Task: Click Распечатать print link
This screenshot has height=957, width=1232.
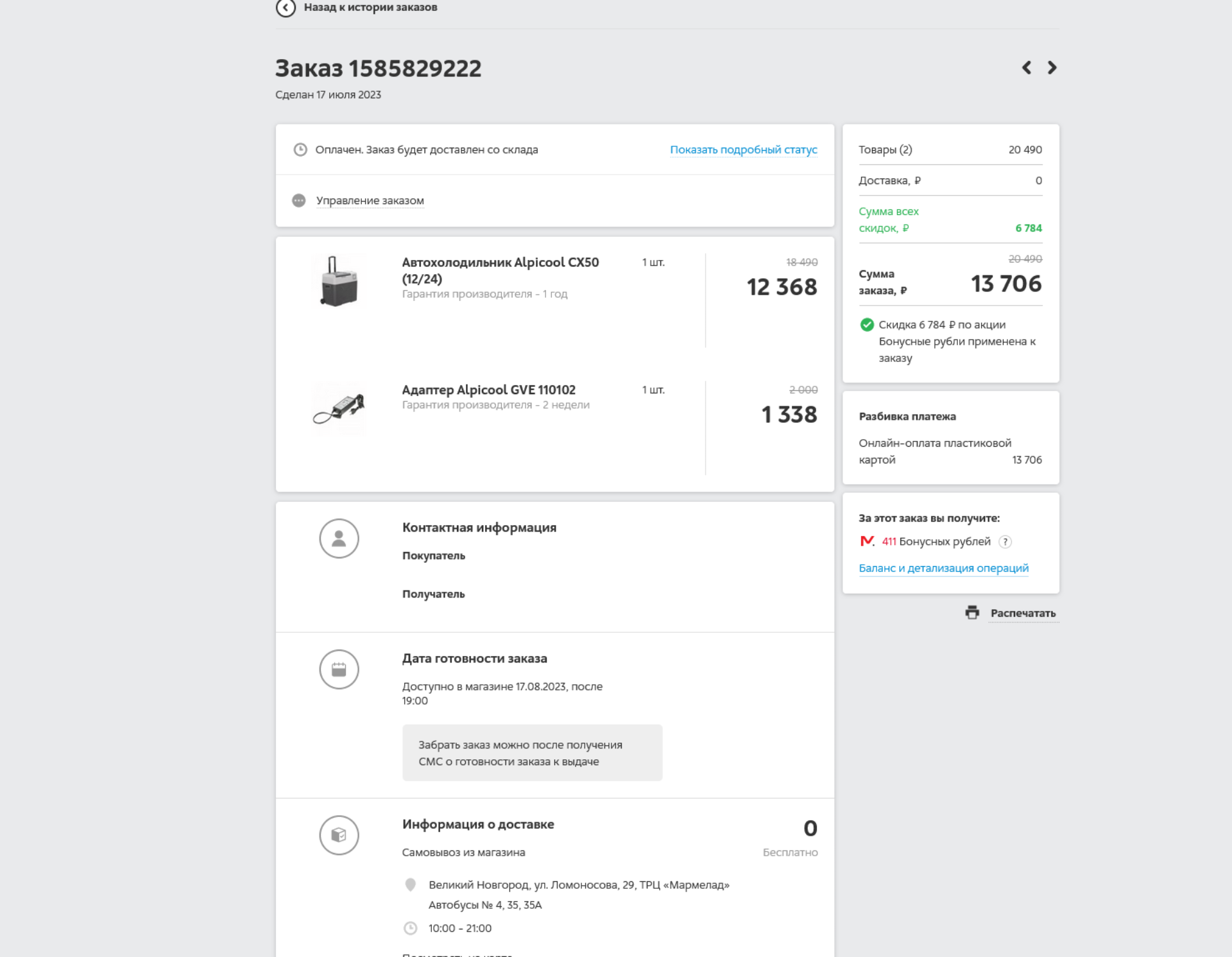Action: (1023, 613)
